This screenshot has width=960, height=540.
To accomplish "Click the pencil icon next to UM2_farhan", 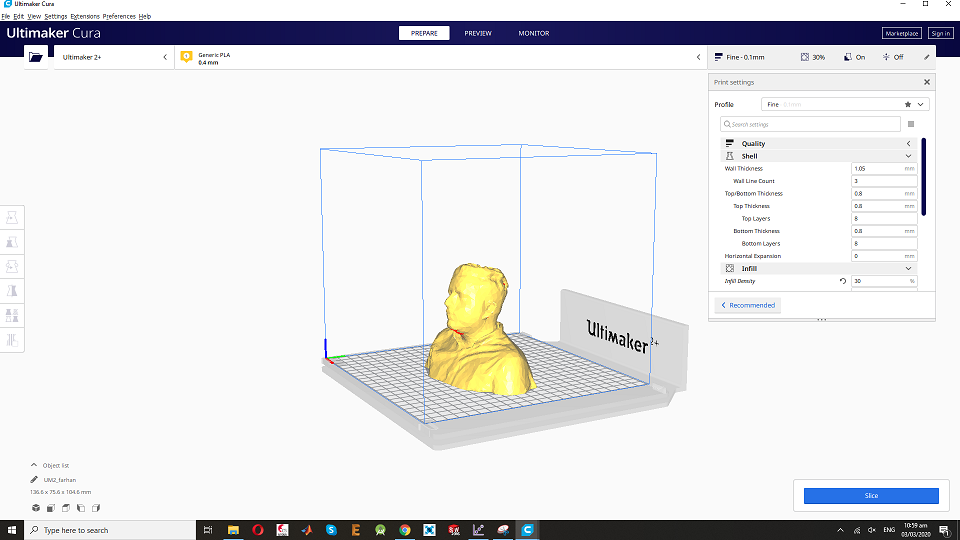I will pos(34,479).
